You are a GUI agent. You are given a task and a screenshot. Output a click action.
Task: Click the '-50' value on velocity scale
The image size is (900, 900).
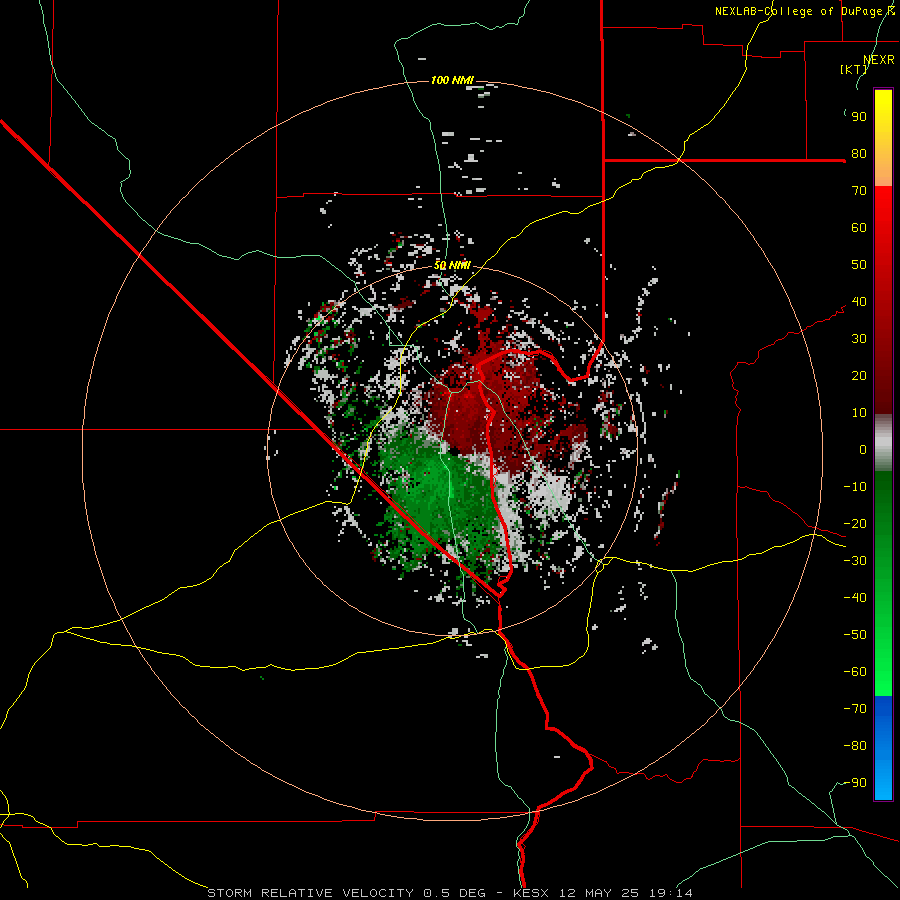[x=855, y=635]
